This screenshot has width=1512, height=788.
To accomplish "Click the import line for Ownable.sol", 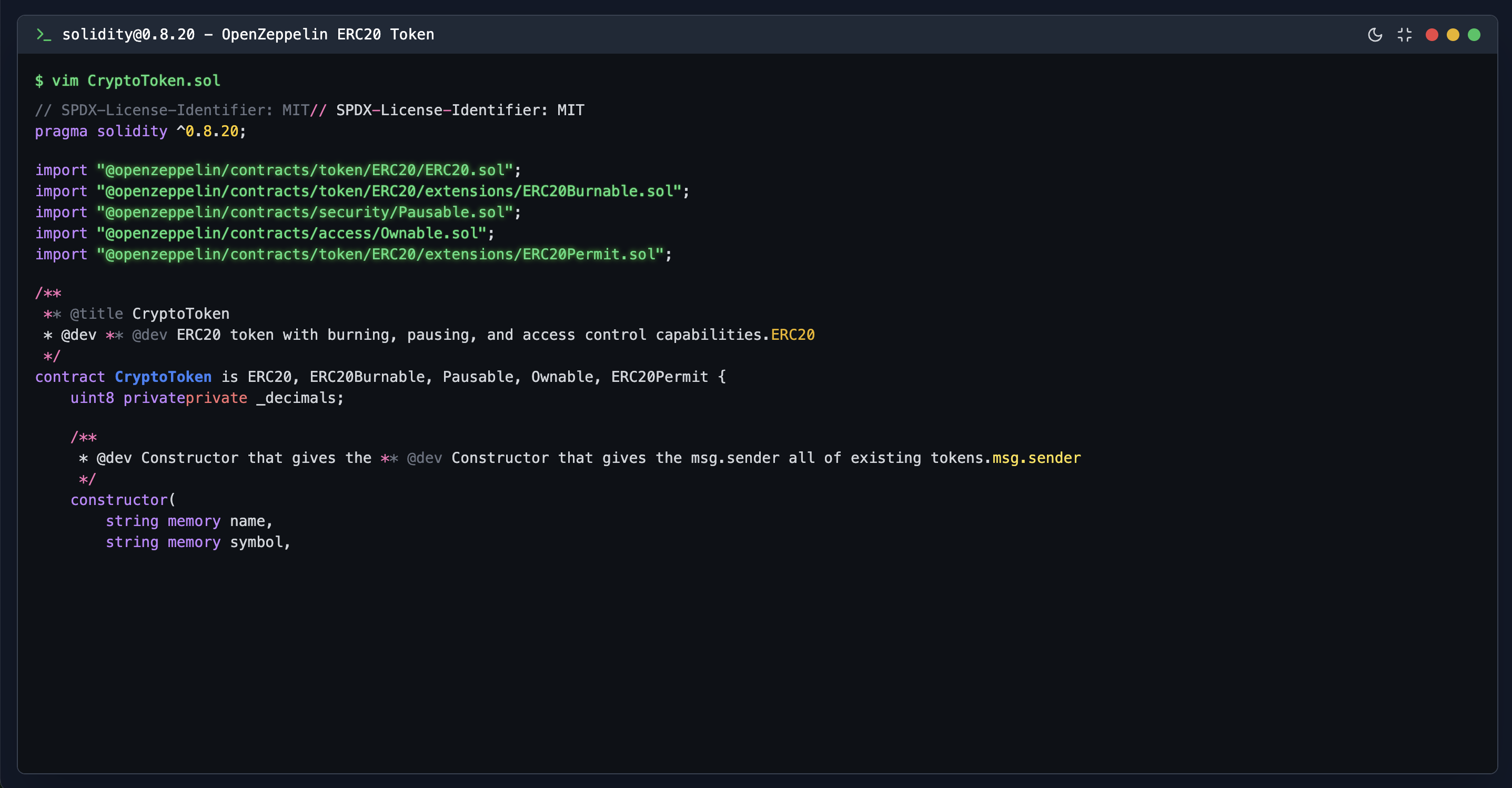I will coord(265,234).
